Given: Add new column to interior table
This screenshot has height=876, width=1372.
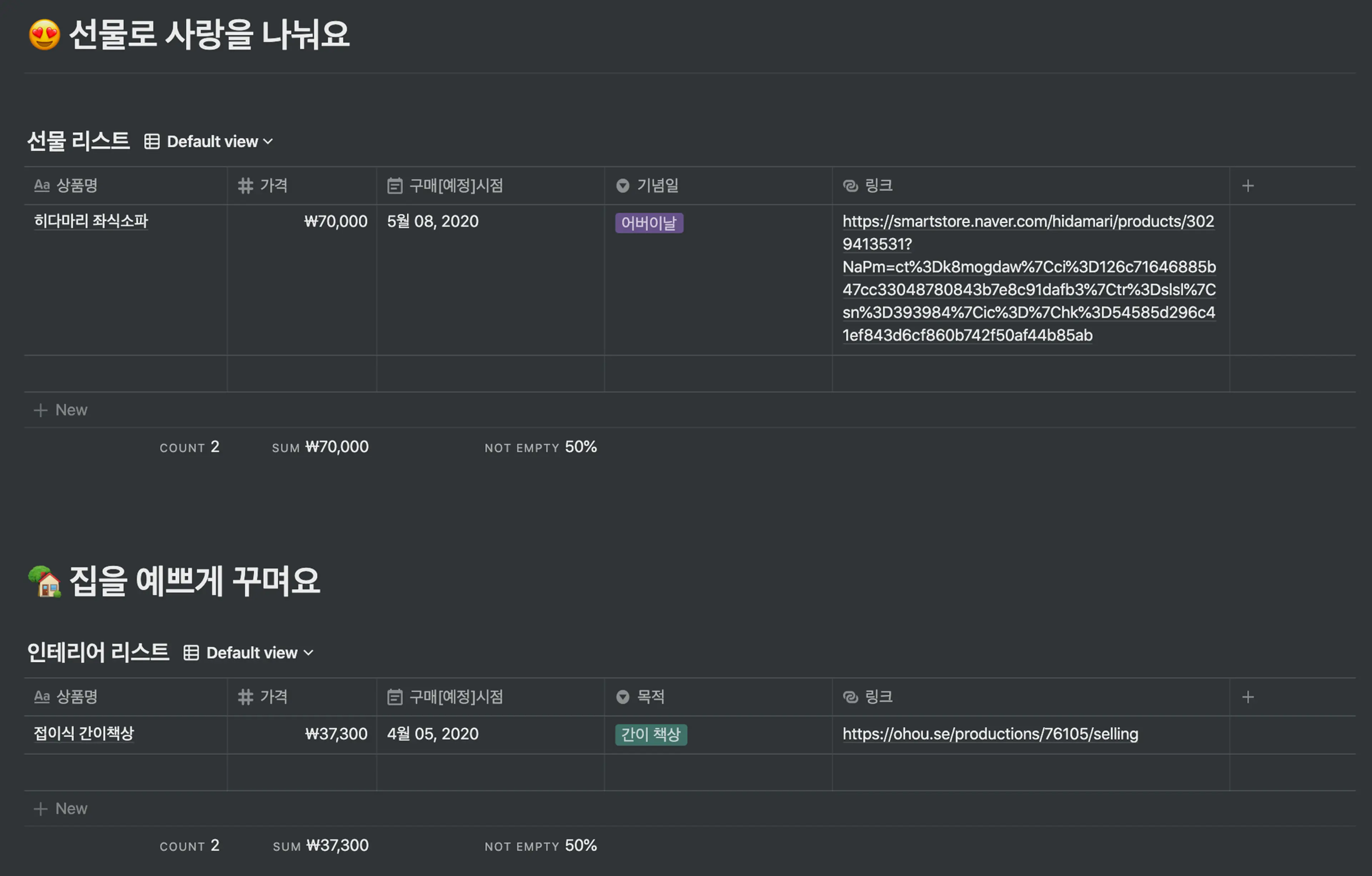Looking at the screenshot, I should click(x=1248, y=697).
